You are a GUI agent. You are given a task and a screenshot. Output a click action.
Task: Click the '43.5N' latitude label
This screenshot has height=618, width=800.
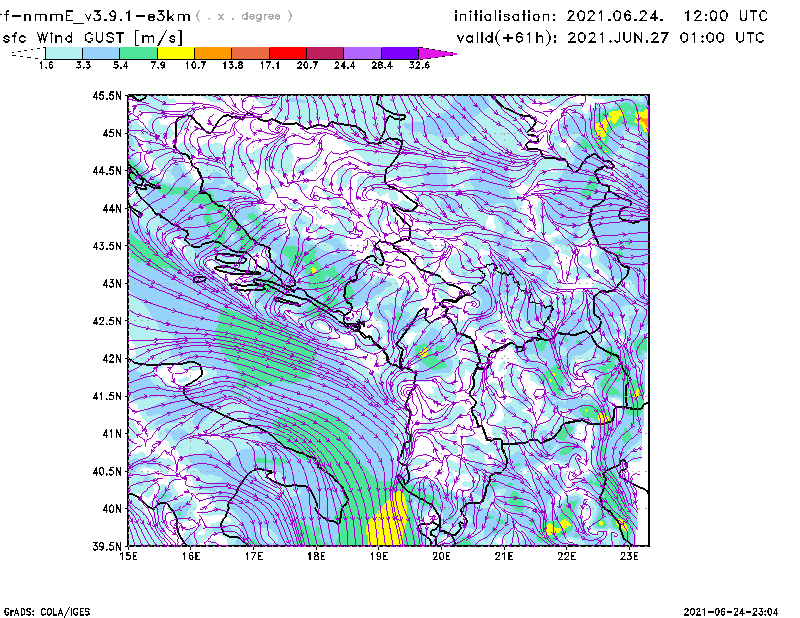tap(107, 245)
